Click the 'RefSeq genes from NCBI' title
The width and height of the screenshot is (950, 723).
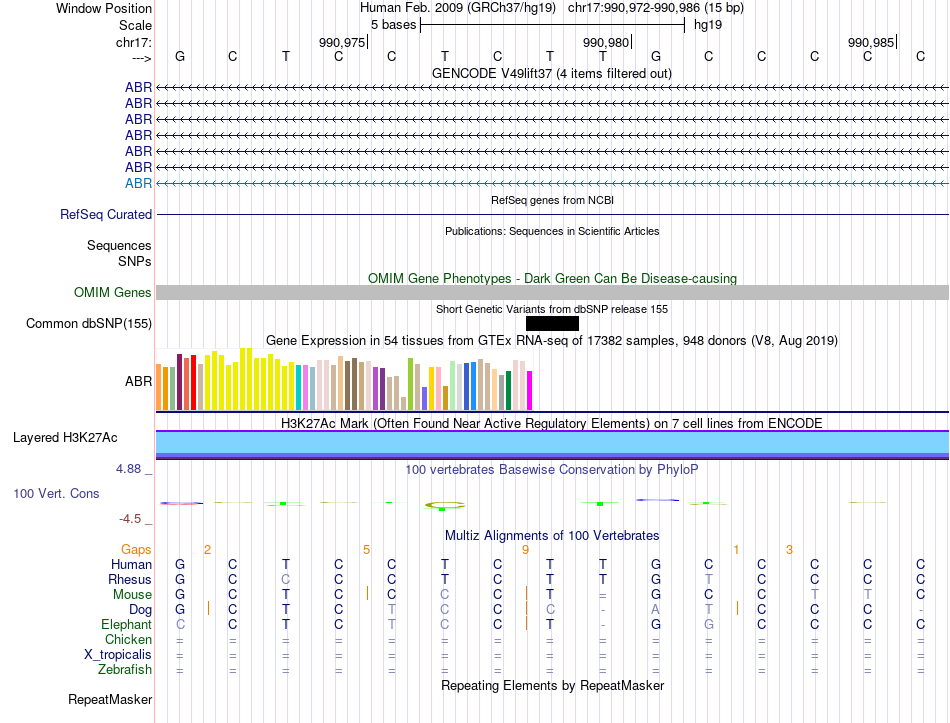[553, 200]
